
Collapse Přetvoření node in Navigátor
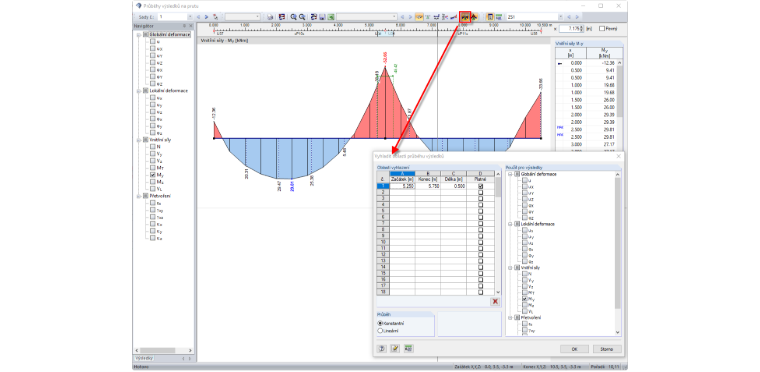point(139,196)
